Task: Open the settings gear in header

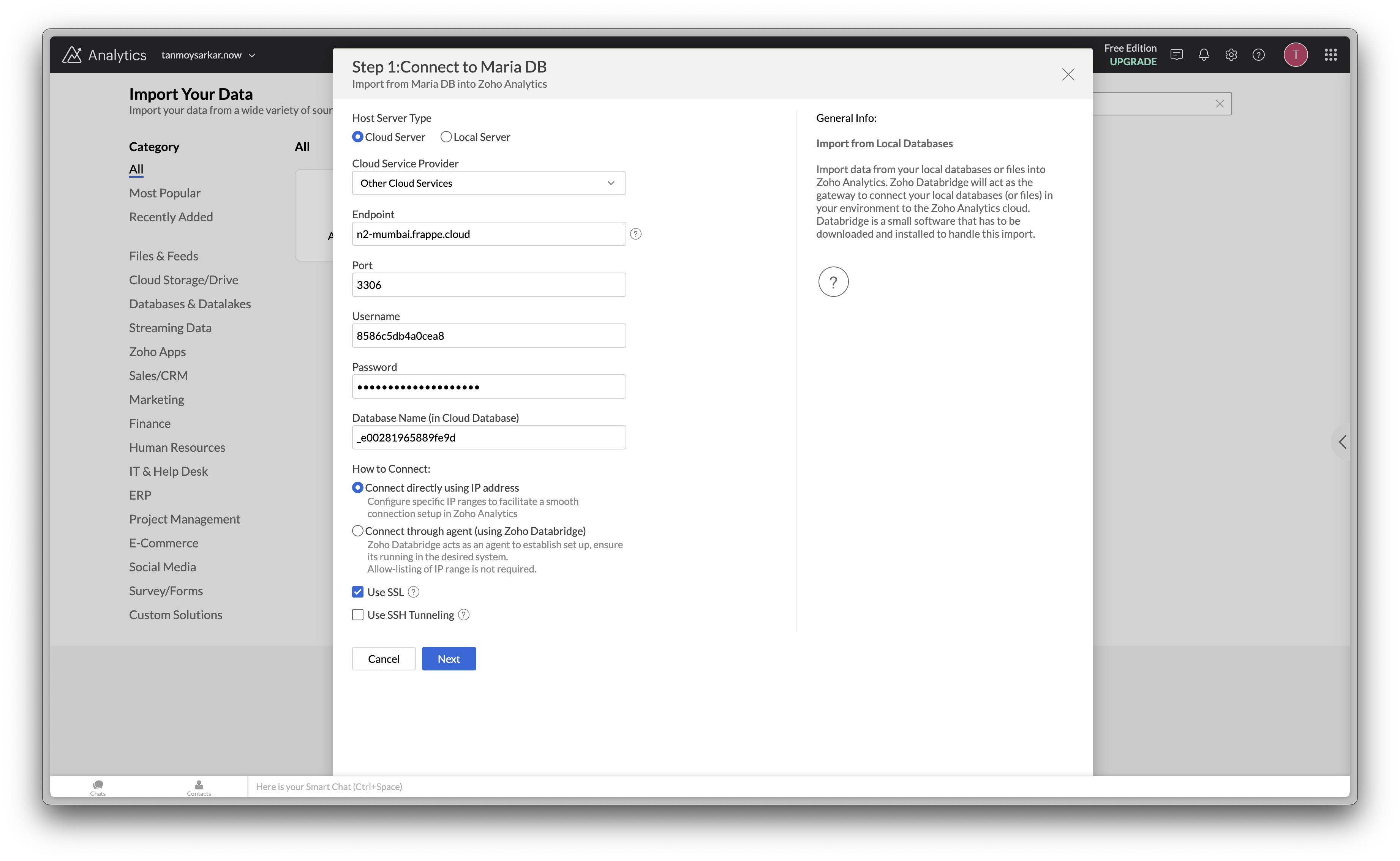Action: [x=1231, y=55]
